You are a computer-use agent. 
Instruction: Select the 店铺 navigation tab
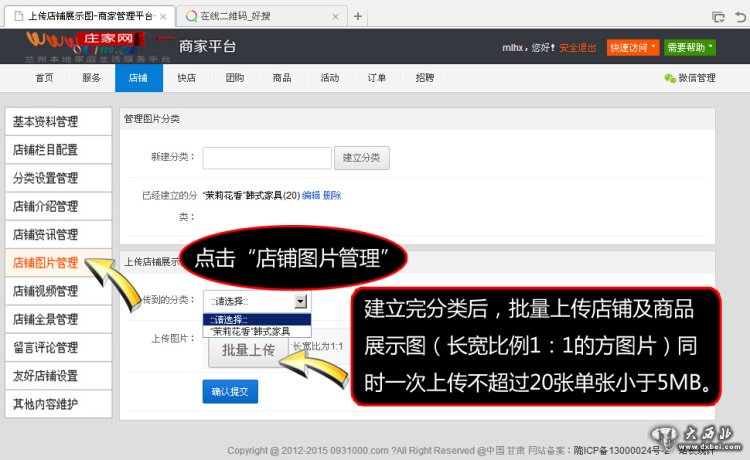click(138, 78)
